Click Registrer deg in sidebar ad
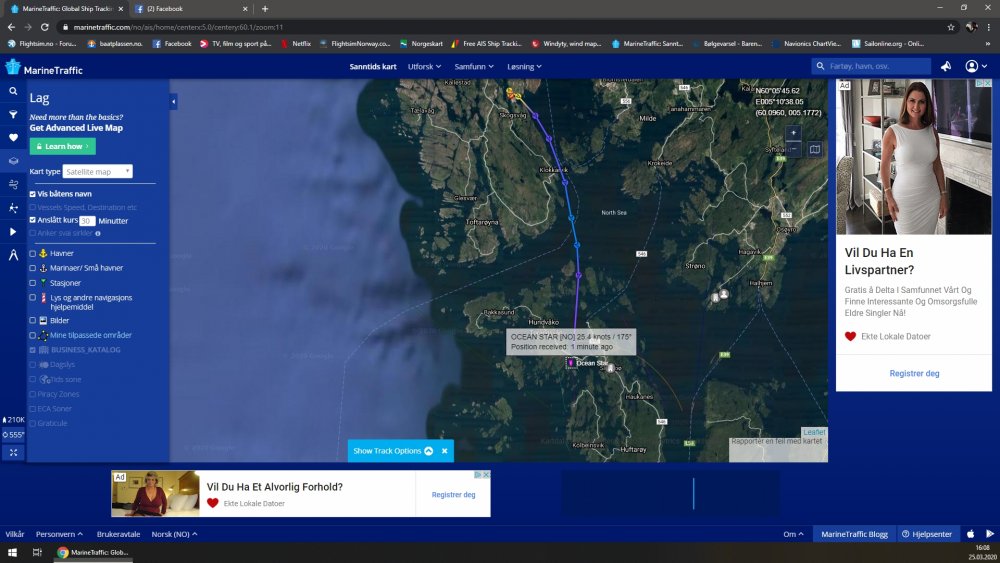The width and height of the screenshot is (1000, 563). [x=914, y=374]
